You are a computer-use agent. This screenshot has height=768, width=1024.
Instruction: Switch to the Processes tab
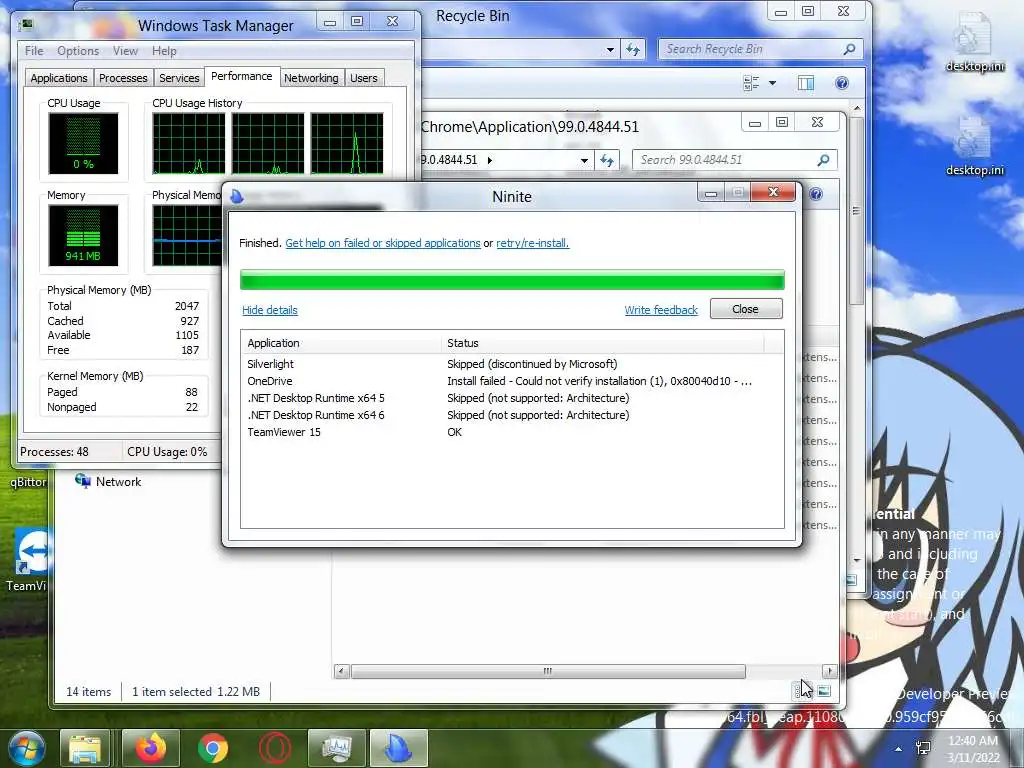tap(123, 78)
